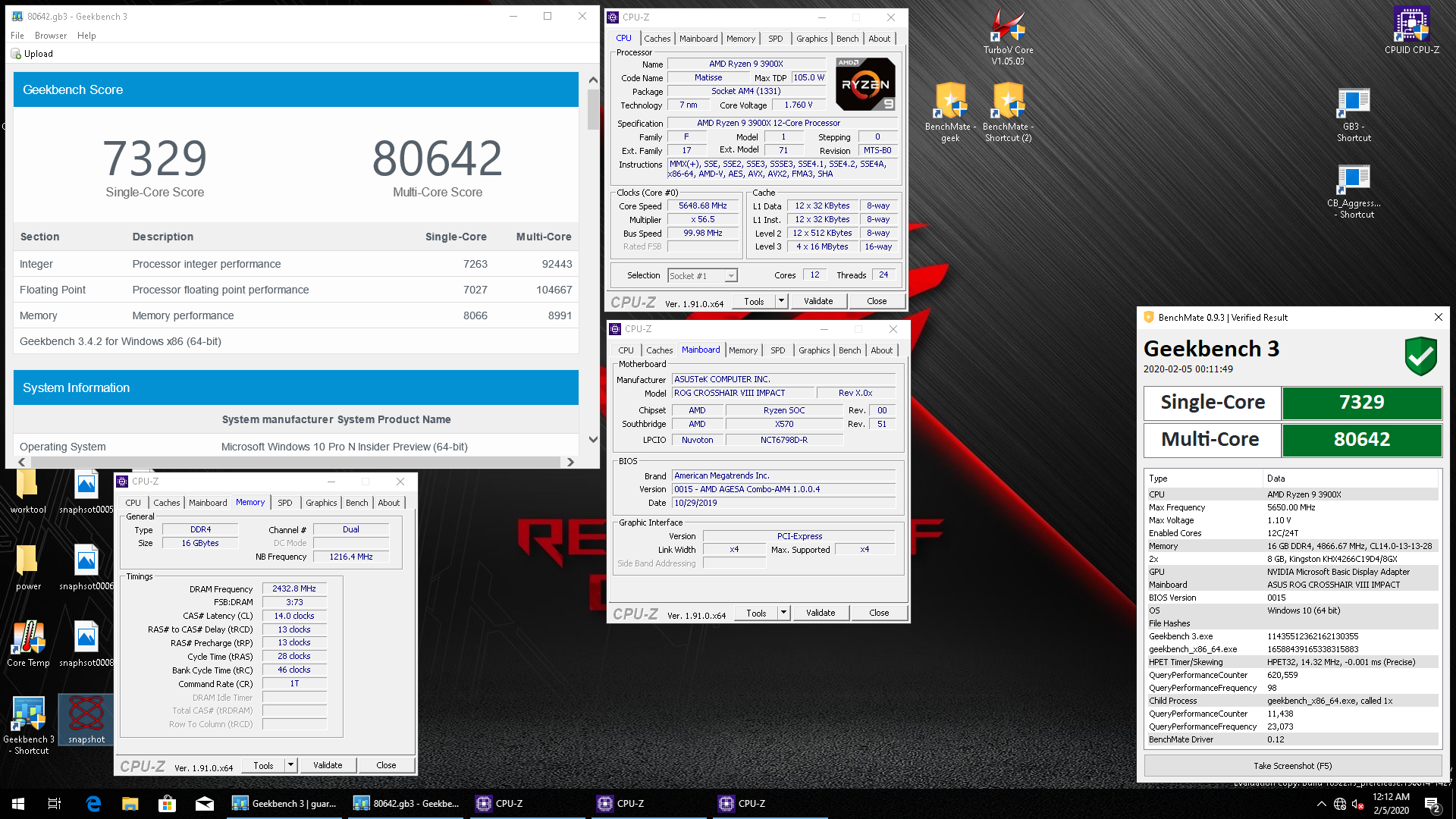Open the snapshot0006 image file
Image resolution: width=1456 pixels, height=819 pixels.
point(86,568)
